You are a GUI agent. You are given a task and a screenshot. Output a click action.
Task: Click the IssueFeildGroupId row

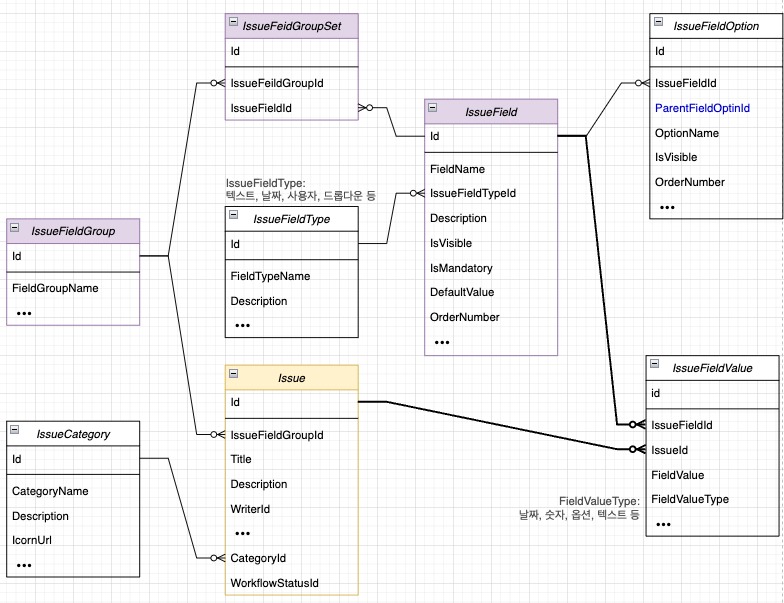292,83
